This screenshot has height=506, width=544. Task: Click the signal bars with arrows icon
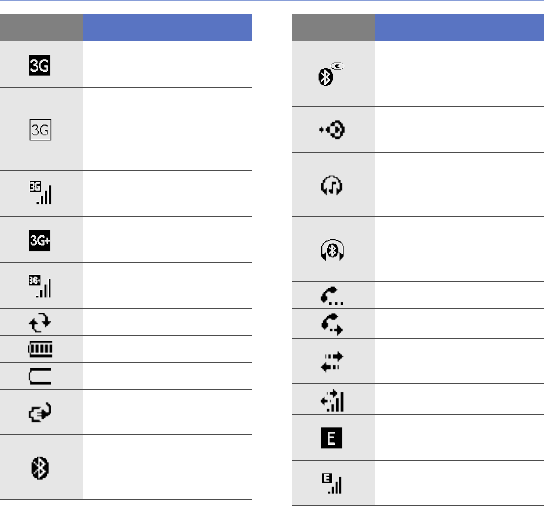332,400
